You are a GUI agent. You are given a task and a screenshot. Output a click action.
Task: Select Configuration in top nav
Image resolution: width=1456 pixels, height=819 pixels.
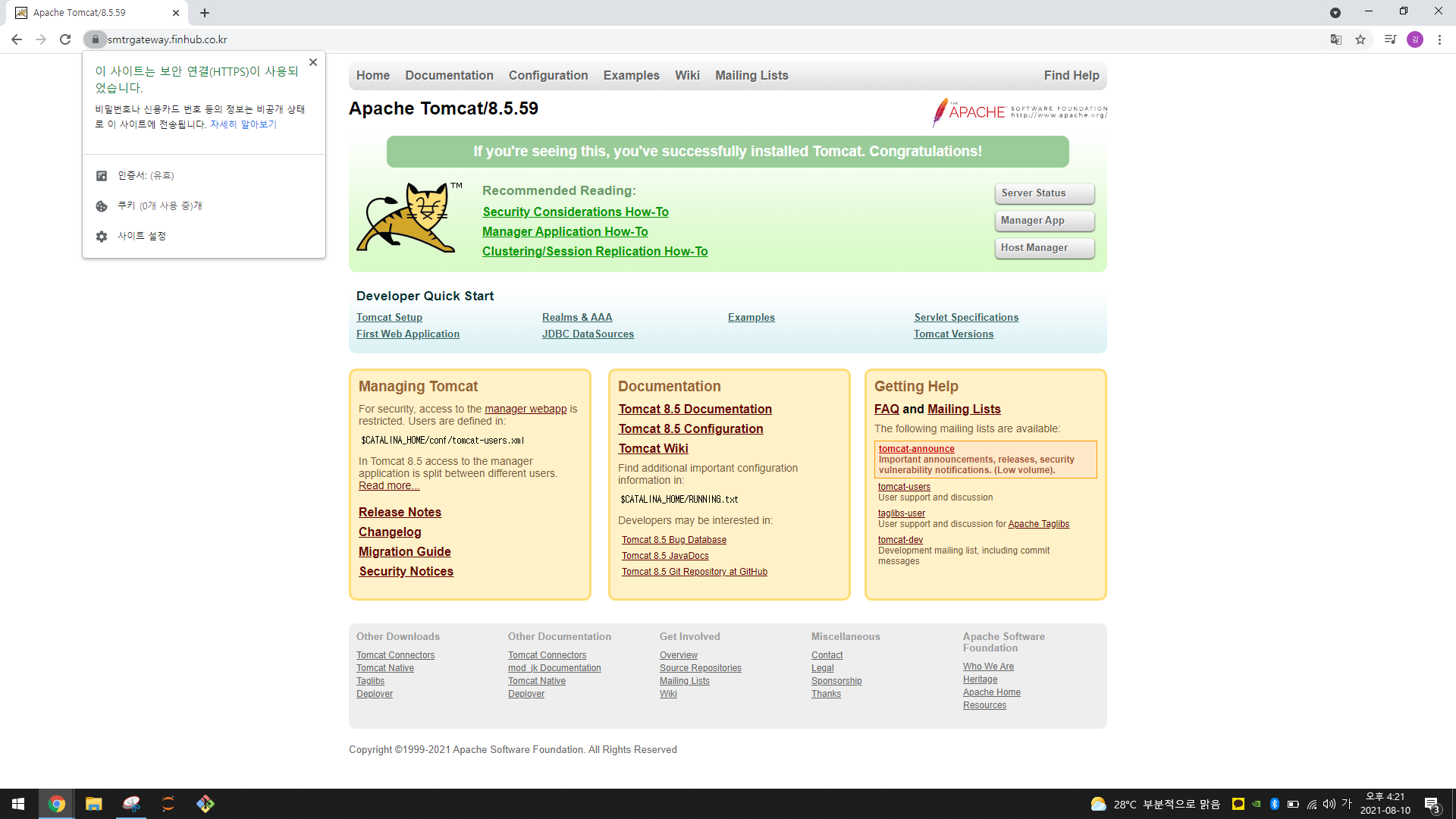click(548, 75)
